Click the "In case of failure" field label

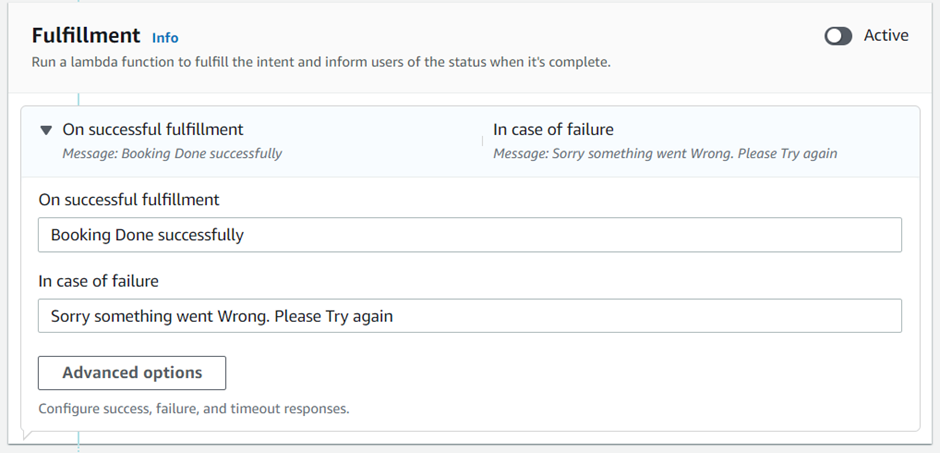[99, 281]
